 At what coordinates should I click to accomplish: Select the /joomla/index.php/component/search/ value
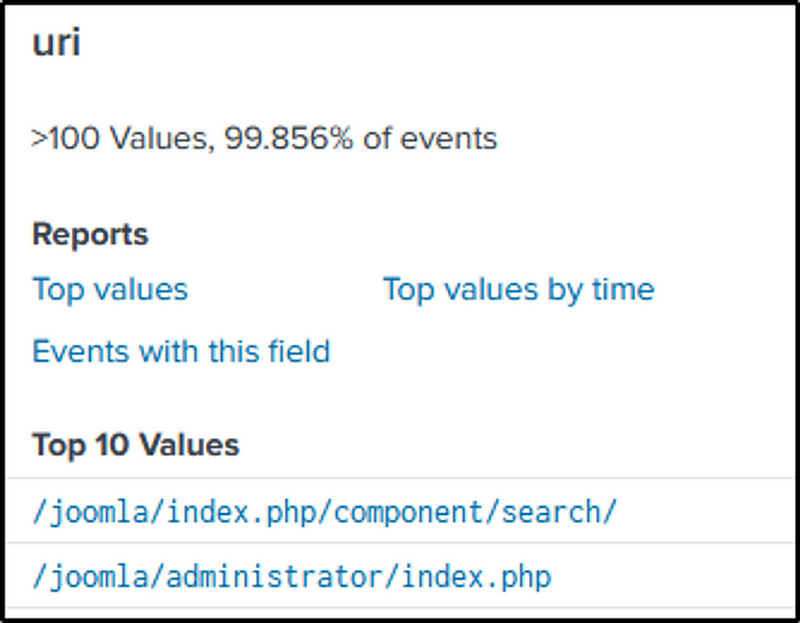tap(325, 512)
